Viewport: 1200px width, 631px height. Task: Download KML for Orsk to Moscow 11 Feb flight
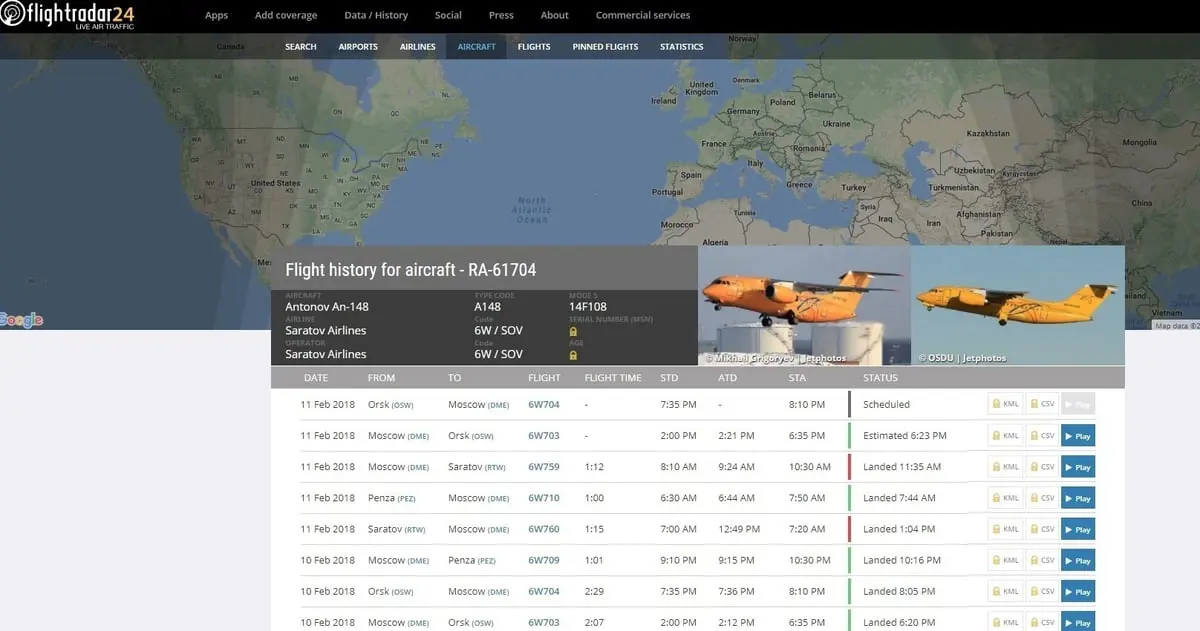point(1006,404)
